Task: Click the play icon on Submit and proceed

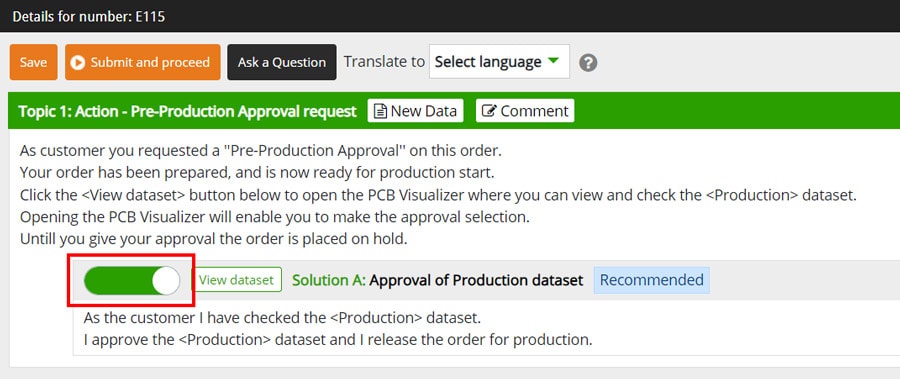Action: 78,63
